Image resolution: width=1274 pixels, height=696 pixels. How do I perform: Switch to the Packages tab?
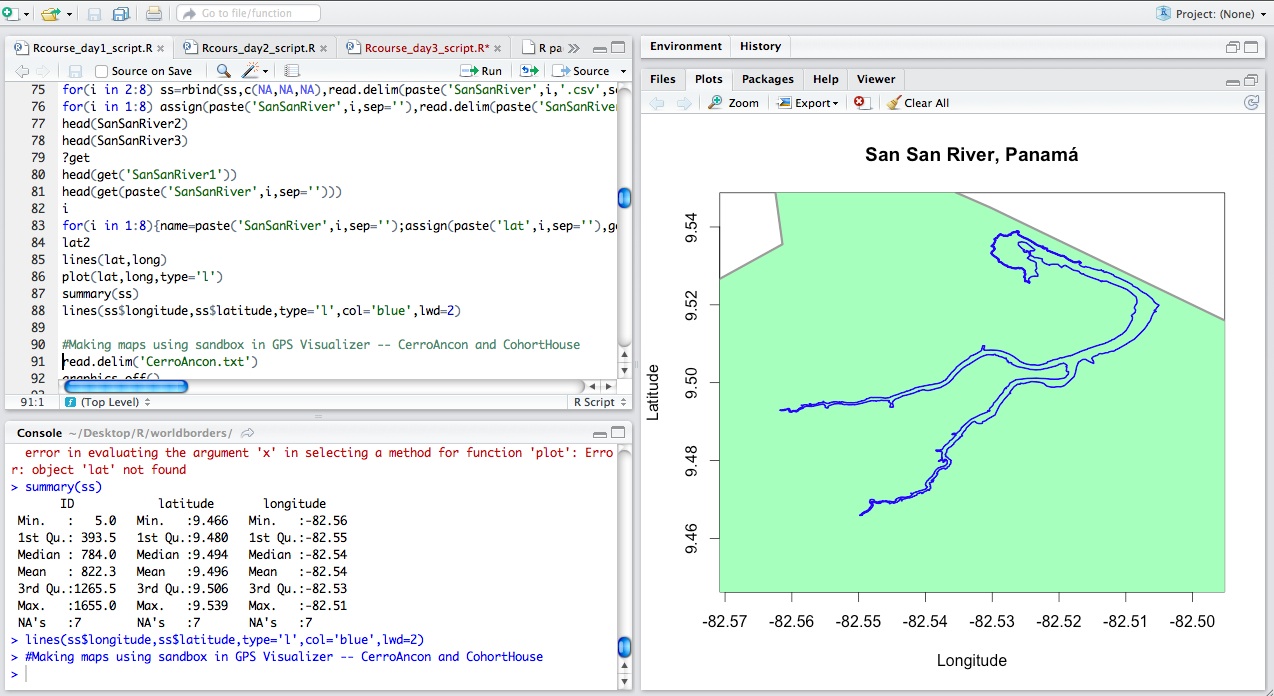(768, 79)
